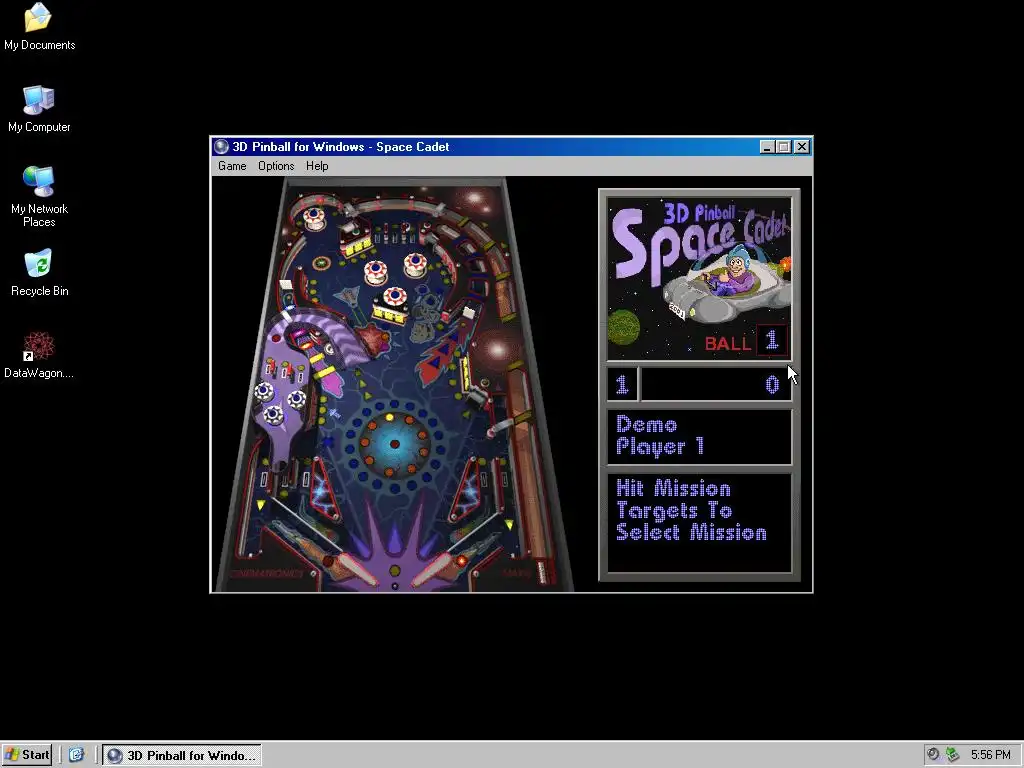Maximize the 3D Pinball window
Viewport: 1024px width, 768px height.
[x=784, y=147]
